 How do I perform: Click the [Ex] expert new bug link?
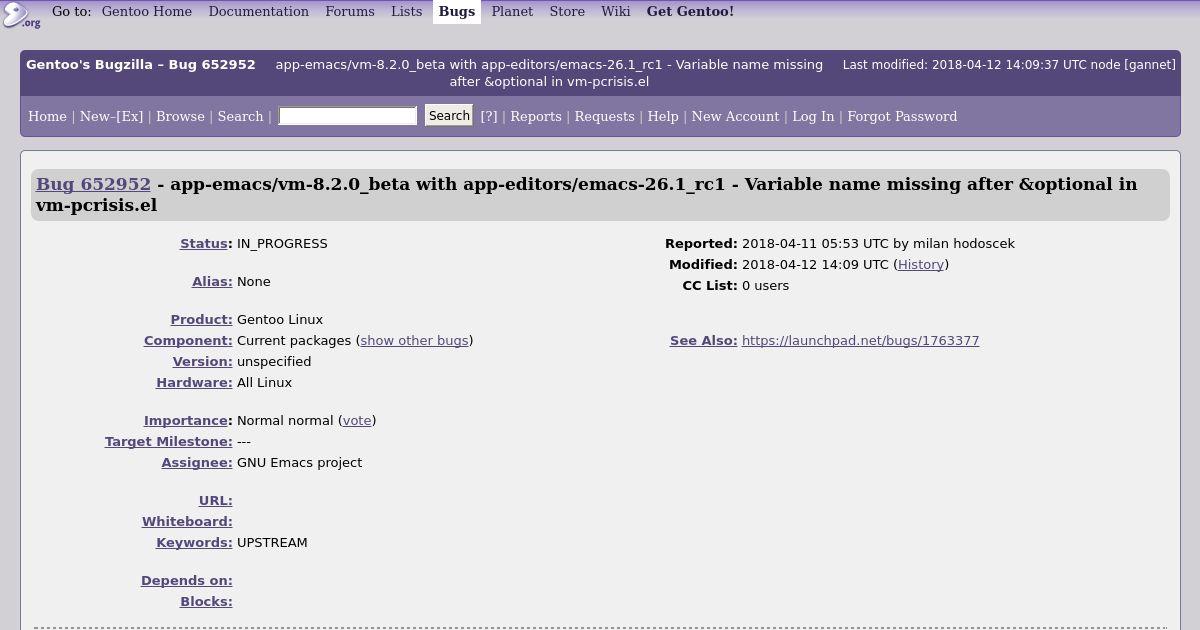coord(130,116)
